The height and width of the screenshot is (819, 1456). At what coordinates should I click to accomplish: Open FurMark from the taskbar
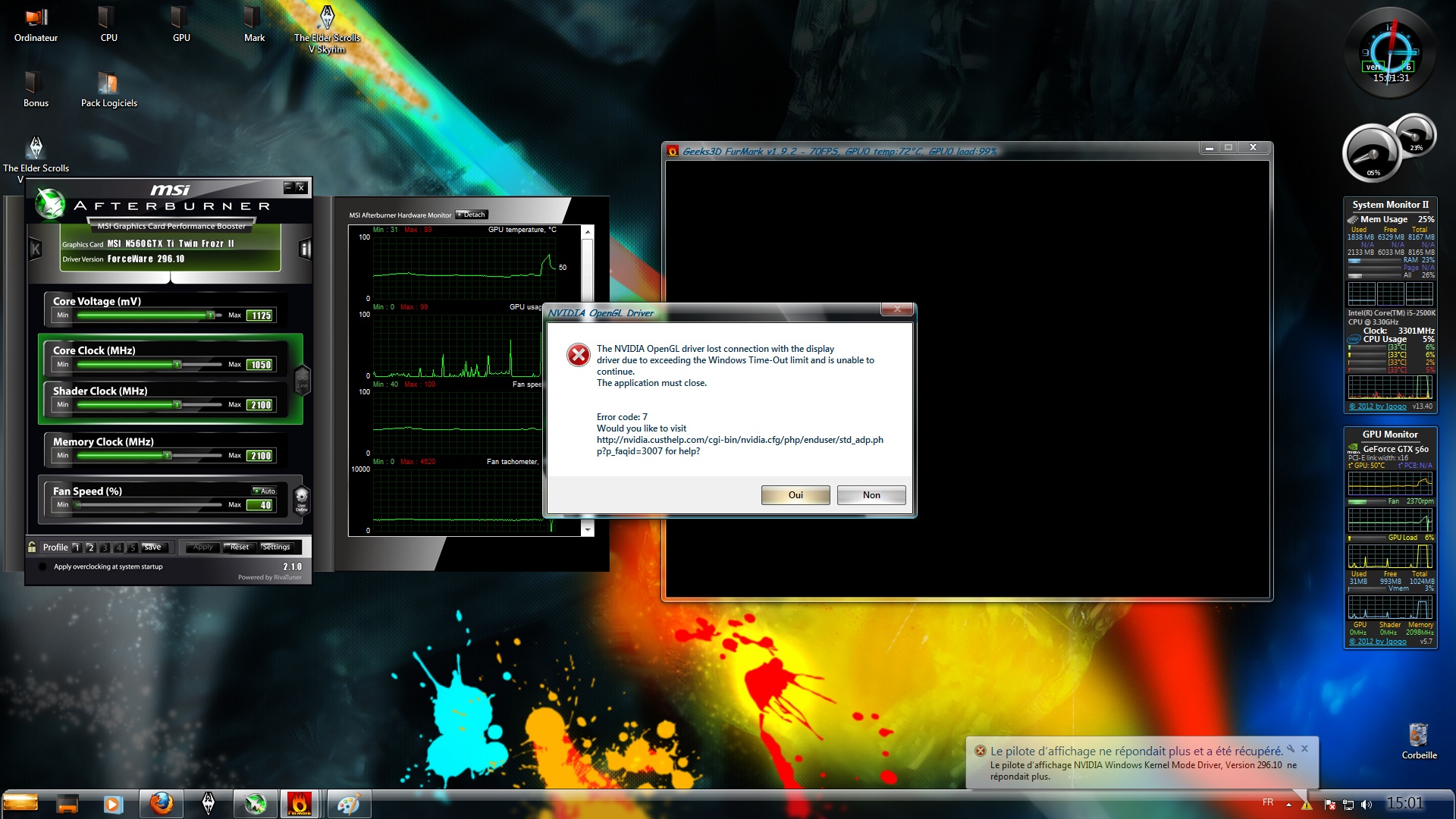tap(299, 803)
